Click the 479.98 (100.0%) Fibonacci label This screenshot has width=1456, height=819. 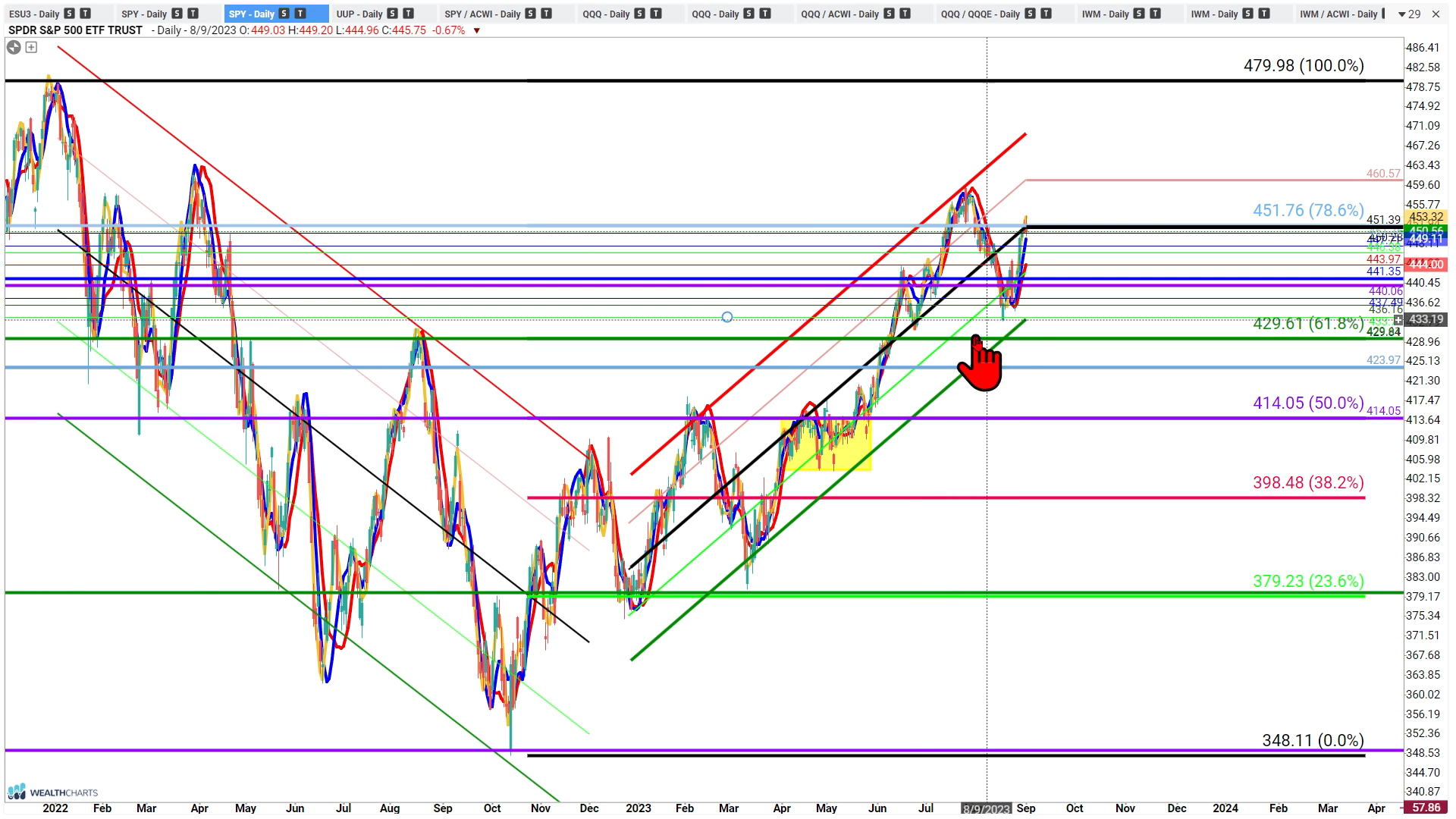pos(1304,66)
